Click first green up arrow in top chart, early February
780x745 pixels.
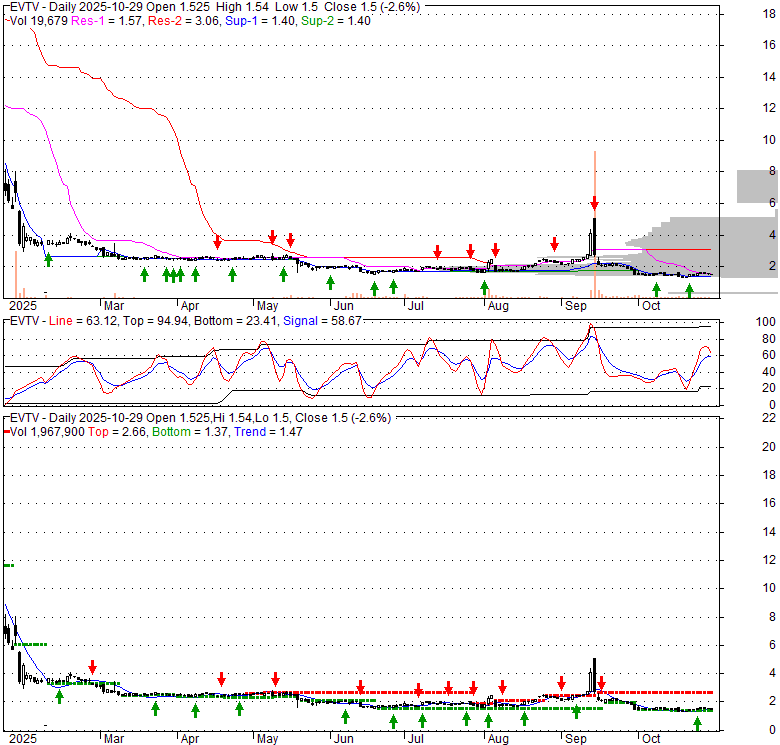[x=49, y=259]
